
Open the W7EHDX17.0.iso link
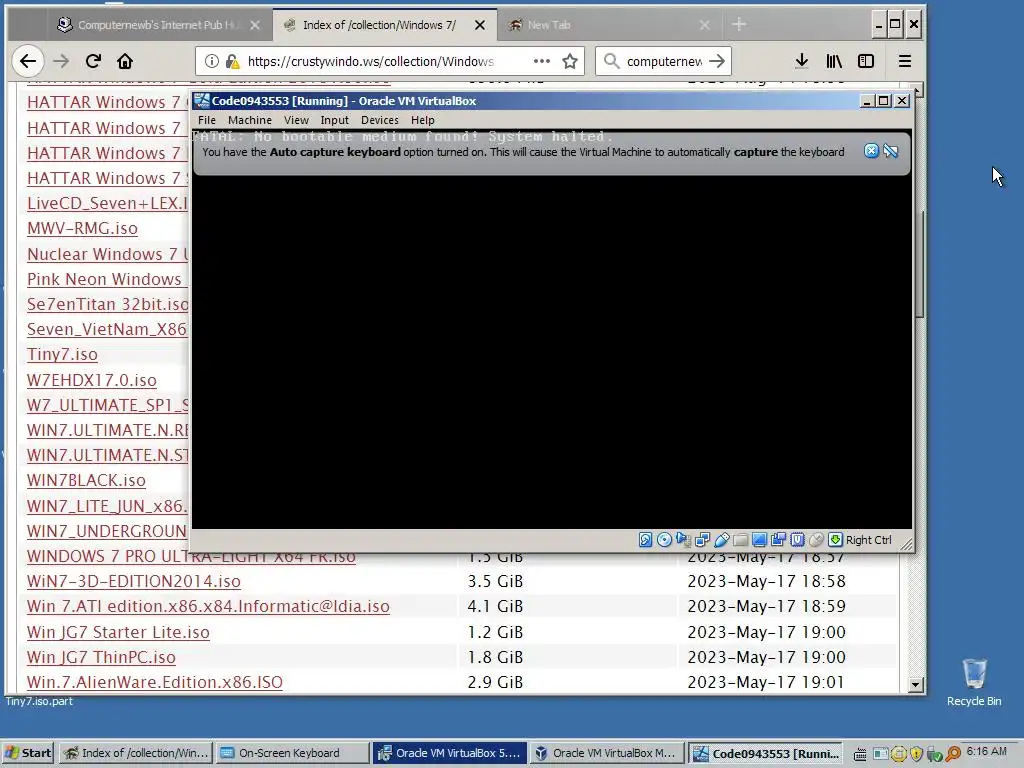[91, 380]
